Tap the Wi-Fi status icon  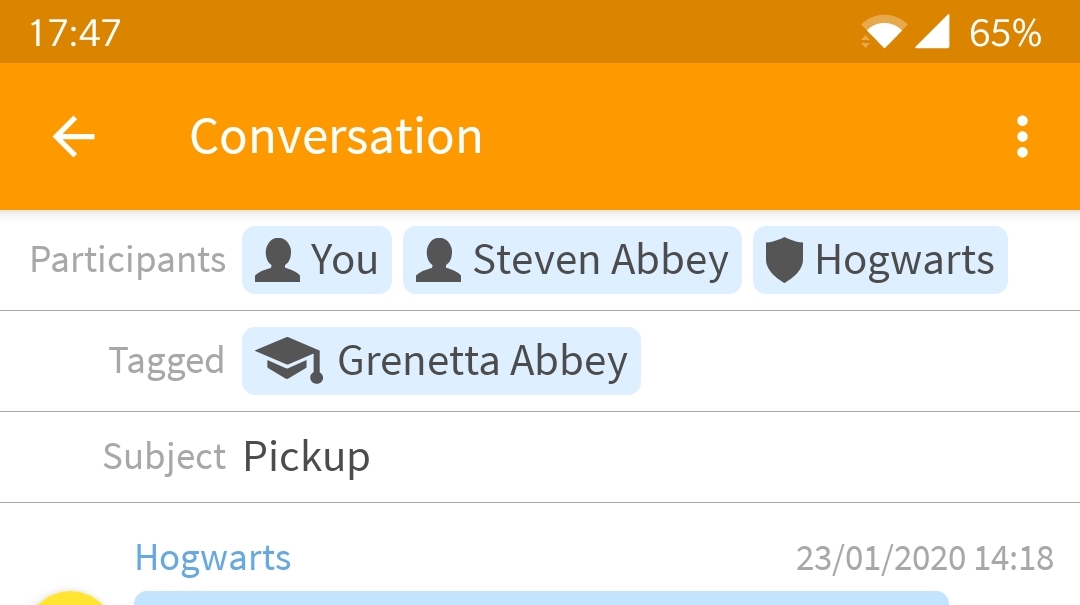click(883, 33)
